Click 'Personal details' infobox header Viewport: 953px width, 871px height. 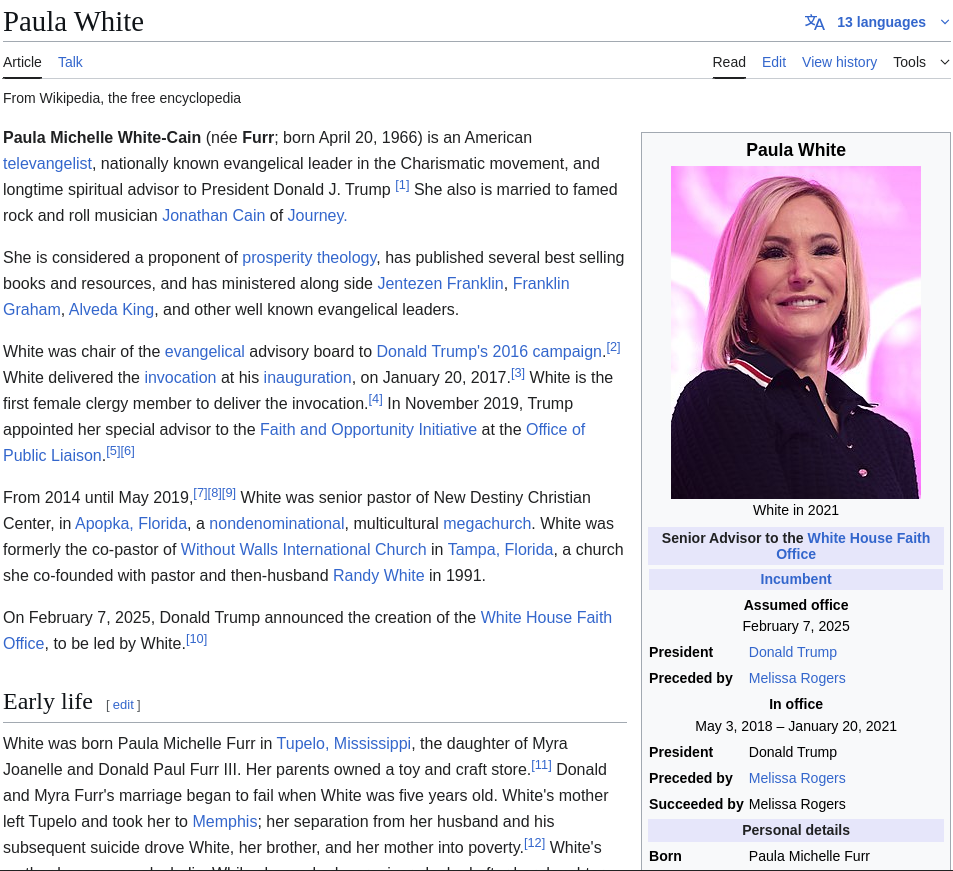(x=796, y=830)
